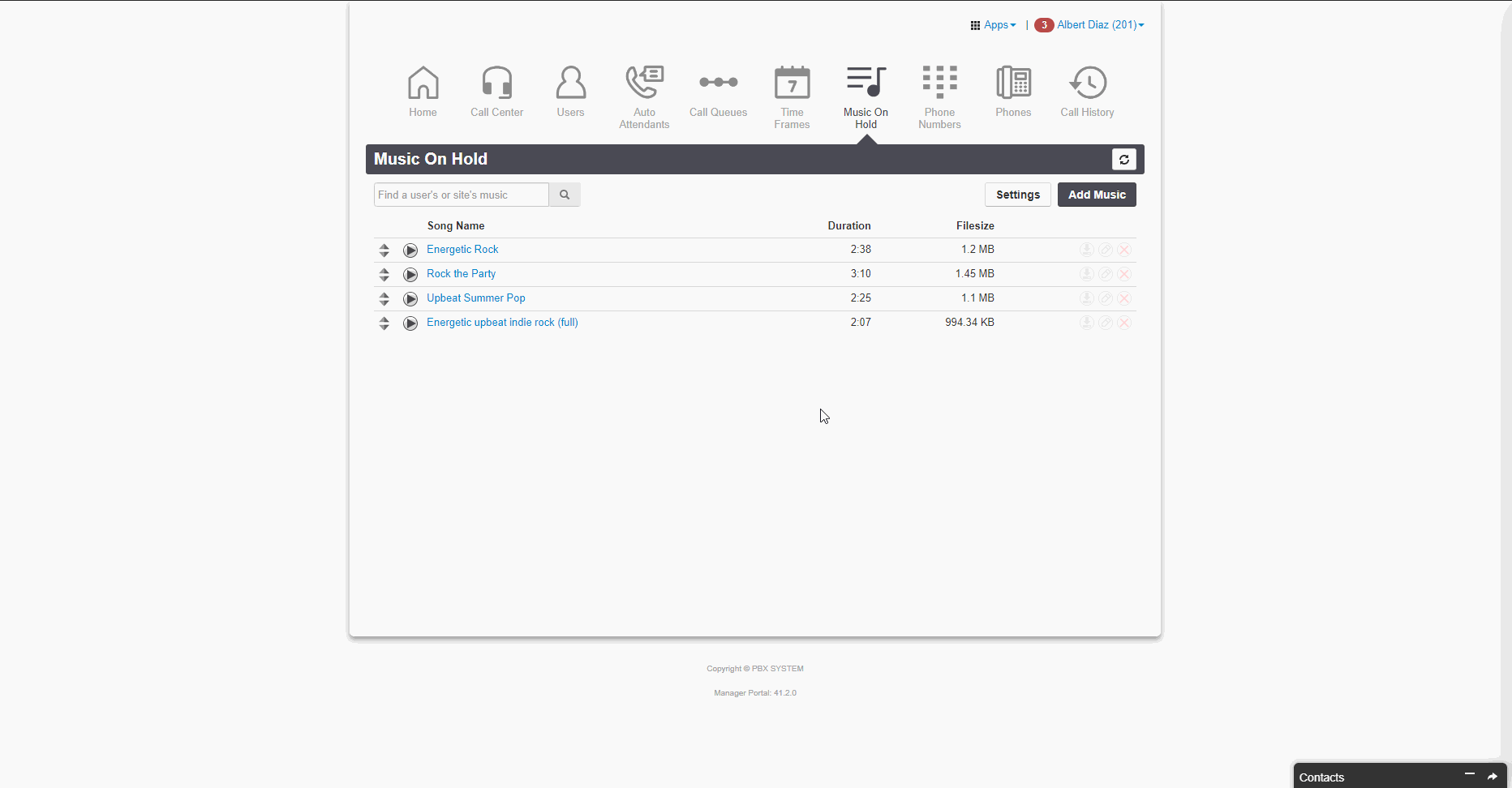
Task: Focus the Find user's or site's music field
Action: [x=462, y=195]
